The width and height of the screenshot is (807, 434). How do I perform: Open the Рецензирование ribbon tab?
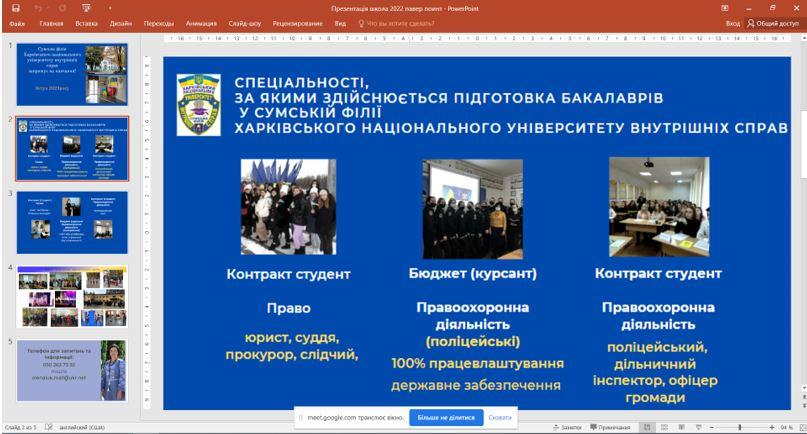pyautogui.click(x=297, y=23)
